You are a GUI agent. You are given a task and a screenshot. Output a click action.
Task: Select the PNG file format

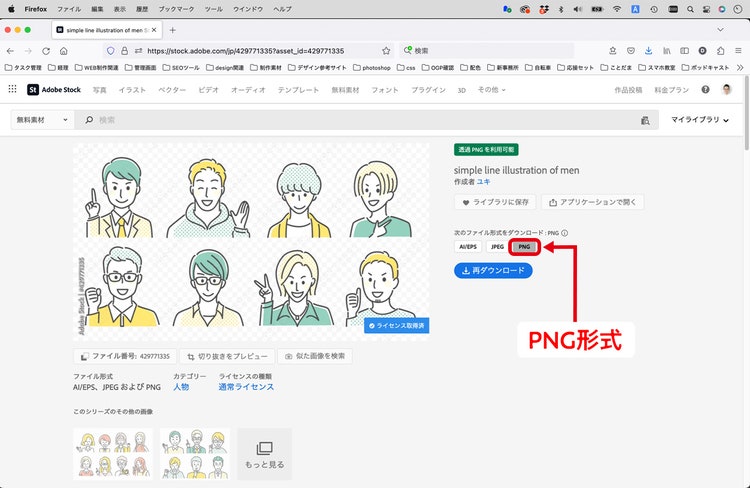tap(524, 247)
